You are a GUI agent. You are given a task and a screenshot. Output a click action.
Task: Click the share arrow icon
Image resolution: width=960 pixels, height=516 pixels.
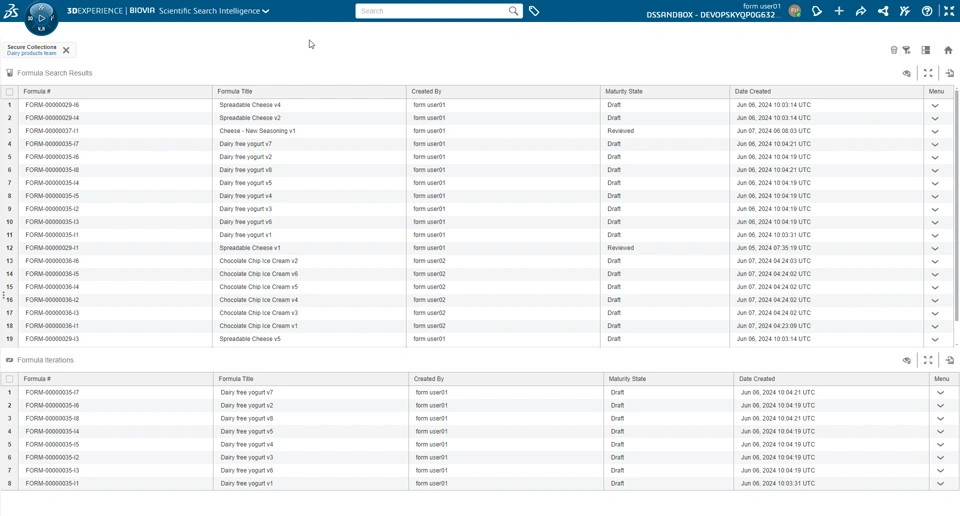(861, 11)
